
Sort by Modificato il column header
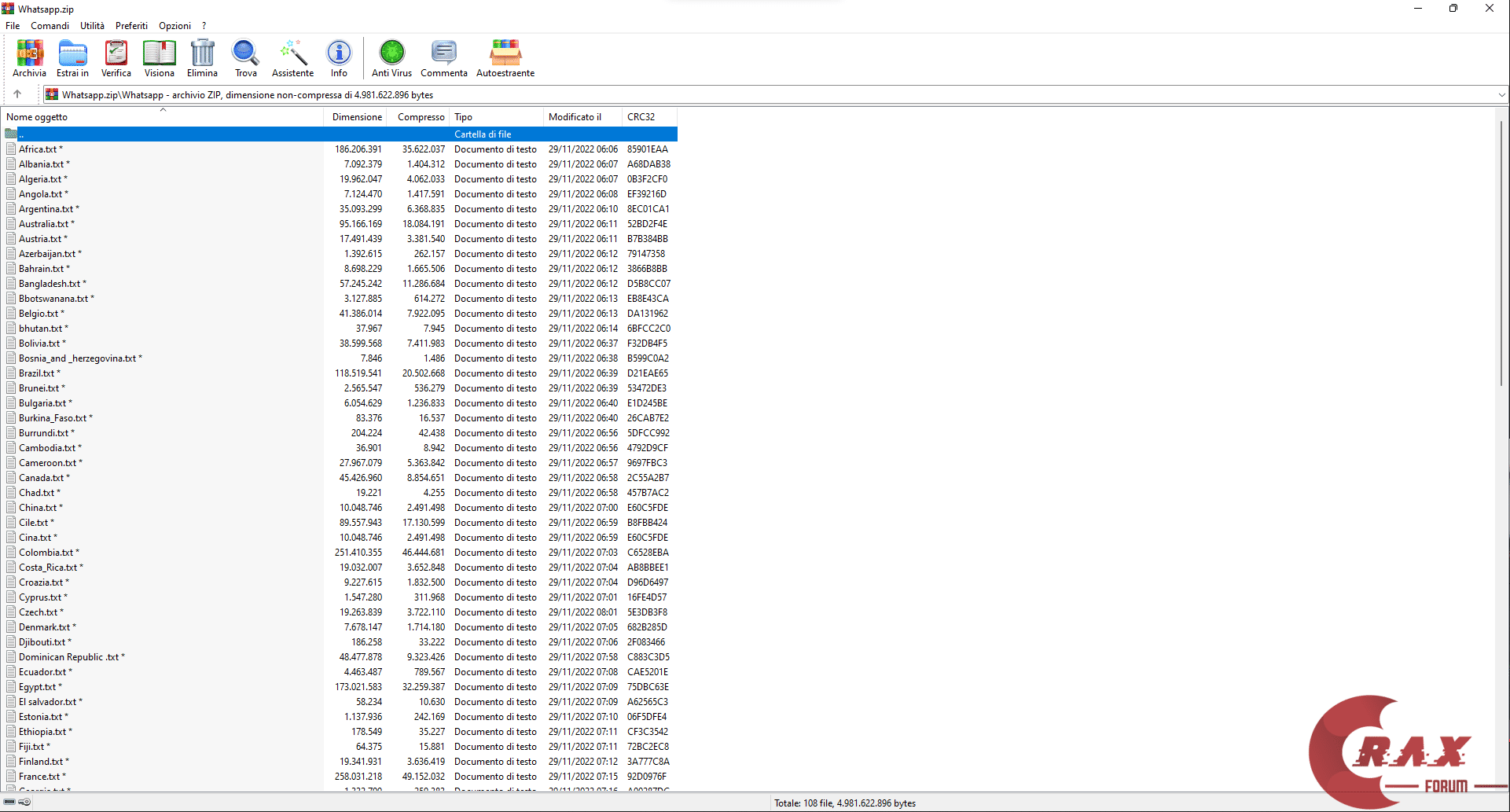(x=582, y=117)
